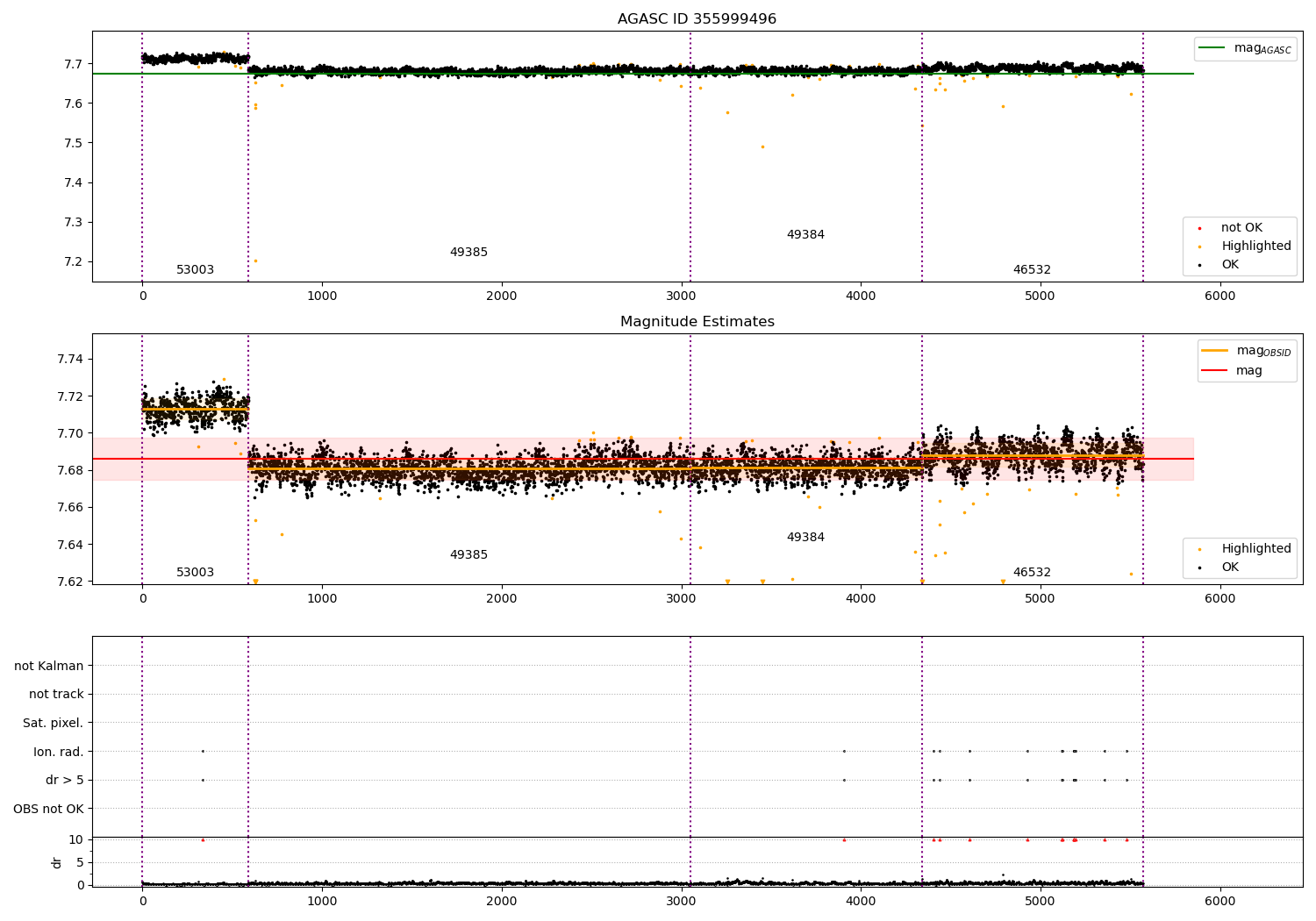
Task: Click the 7.74 y-axis tick label
Action: point(70,360)
